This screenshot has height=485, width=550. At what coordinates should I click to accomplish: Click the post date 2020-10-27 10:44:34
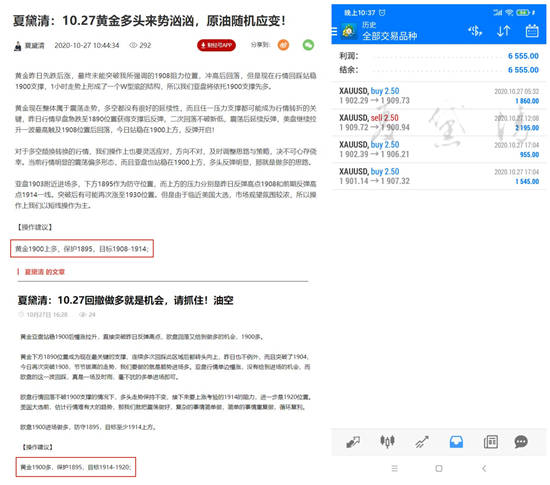point(87,45)
